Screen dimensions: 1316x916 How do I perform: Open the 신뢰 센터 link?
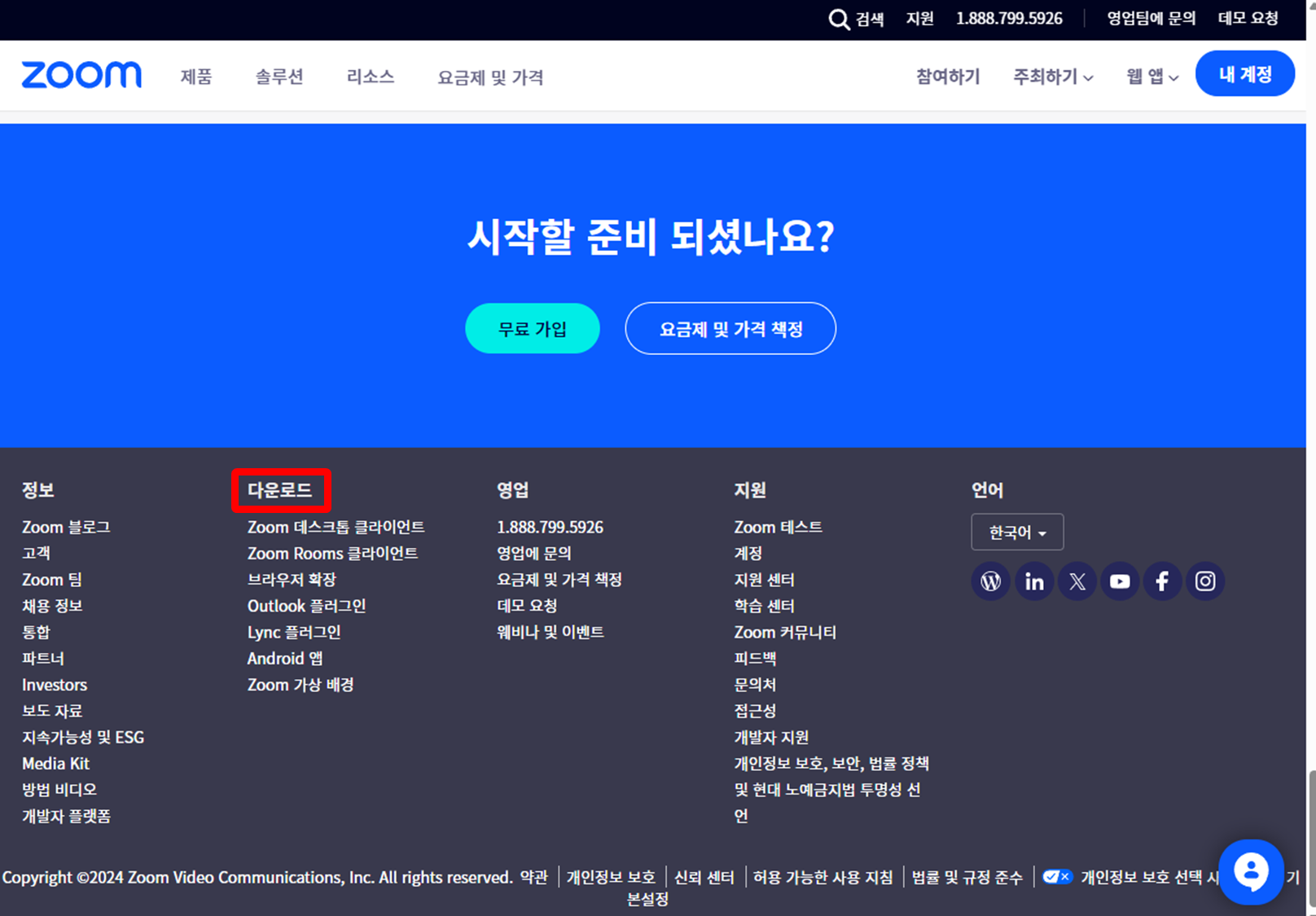point(704,877)
